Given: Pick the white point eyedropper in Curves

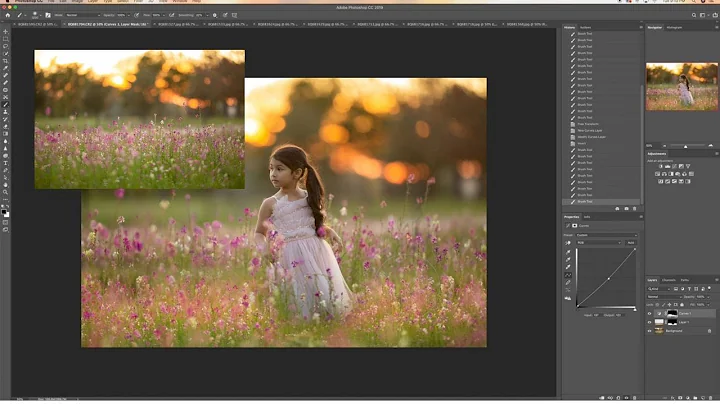Looking at the screenshot, I should 568,267.
